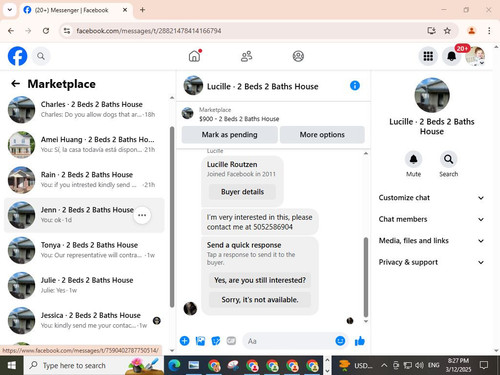500x375 pixels.
Task: Show hidden system tray icons chevron
Action: pyautogui.click(x=384, y=365)
